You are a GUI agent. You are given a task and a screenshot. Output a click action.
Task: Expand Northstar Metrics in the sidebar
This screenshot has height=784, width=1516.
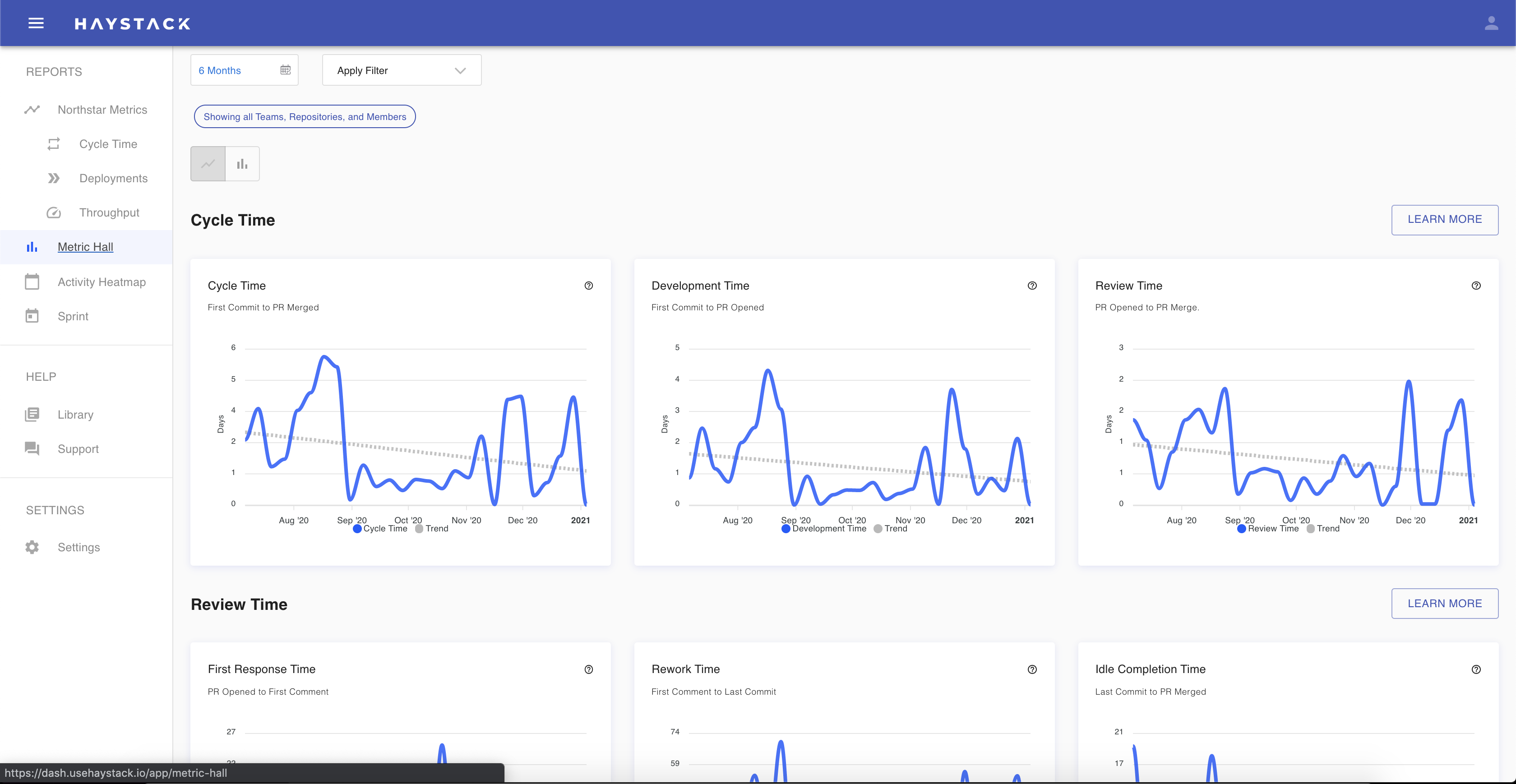[102, 110]
